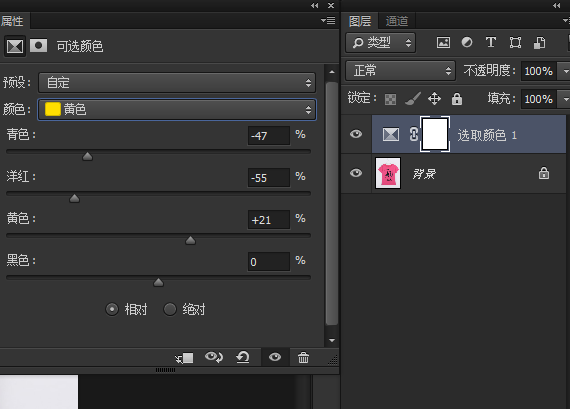Click the 黑色 percentage input field
570x409 pixels.
pyautogui.click(x=269, y=262)
